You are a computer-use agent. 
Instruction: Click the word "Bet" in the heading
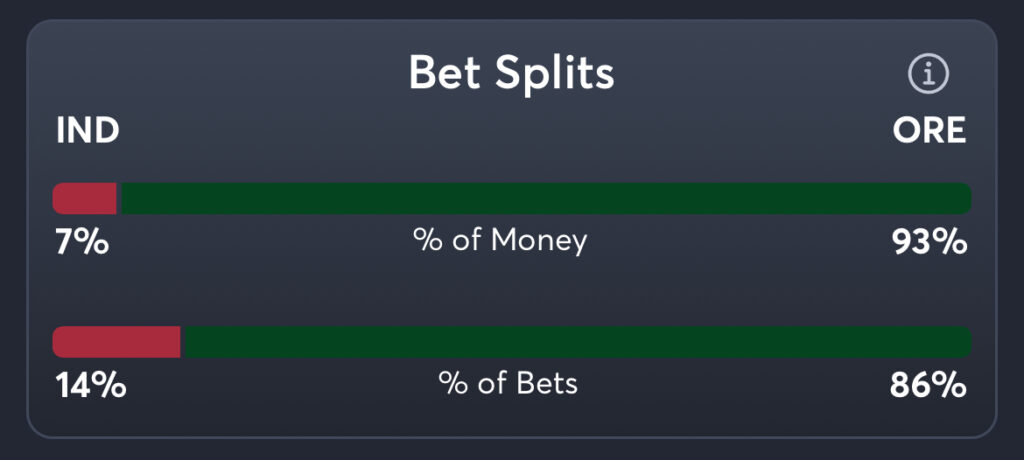(445, 73)
